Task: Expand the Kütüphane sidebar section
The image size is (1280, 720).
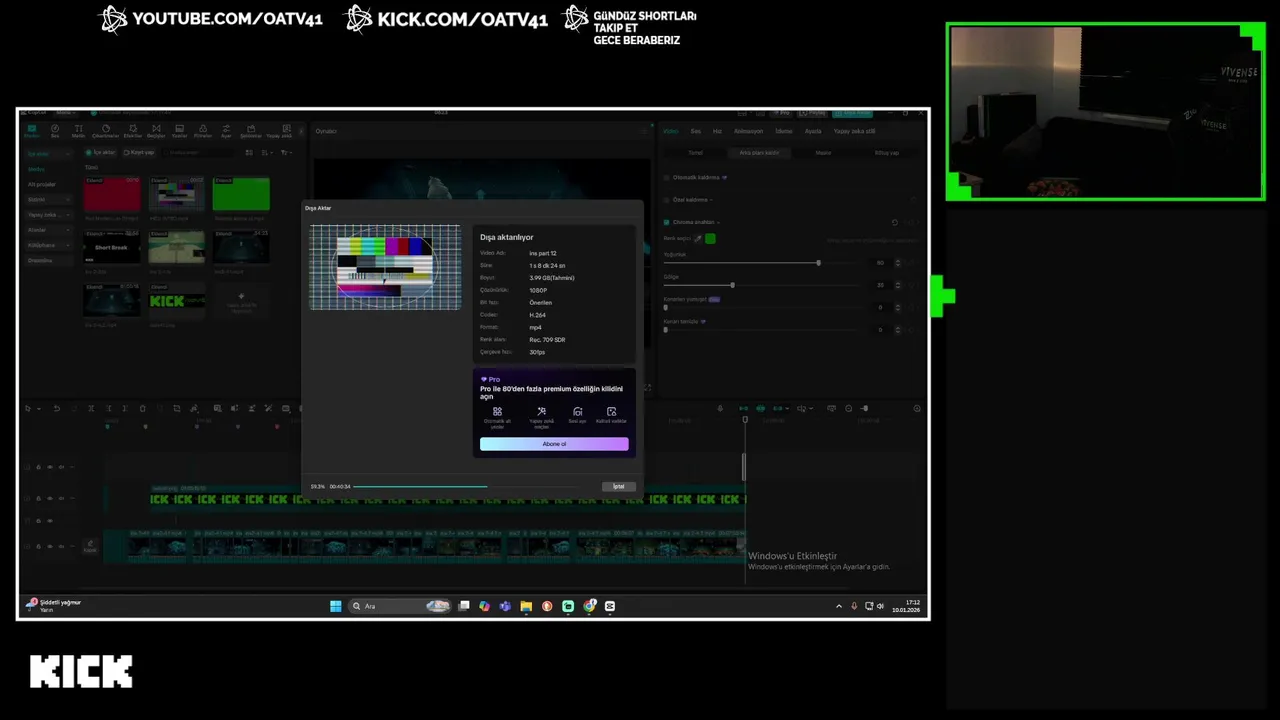Action: pos(48,245)
